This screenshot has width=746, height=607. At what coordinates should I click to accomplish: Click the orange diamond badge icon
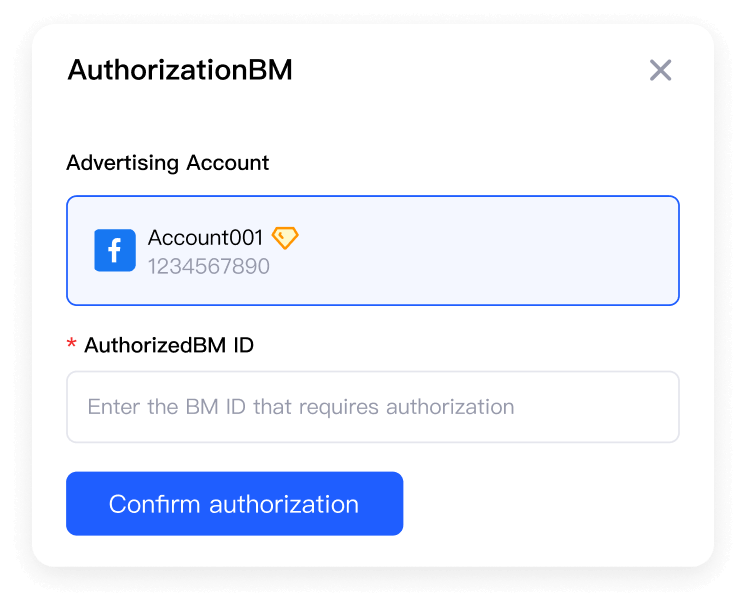click(x=285, y=237)
